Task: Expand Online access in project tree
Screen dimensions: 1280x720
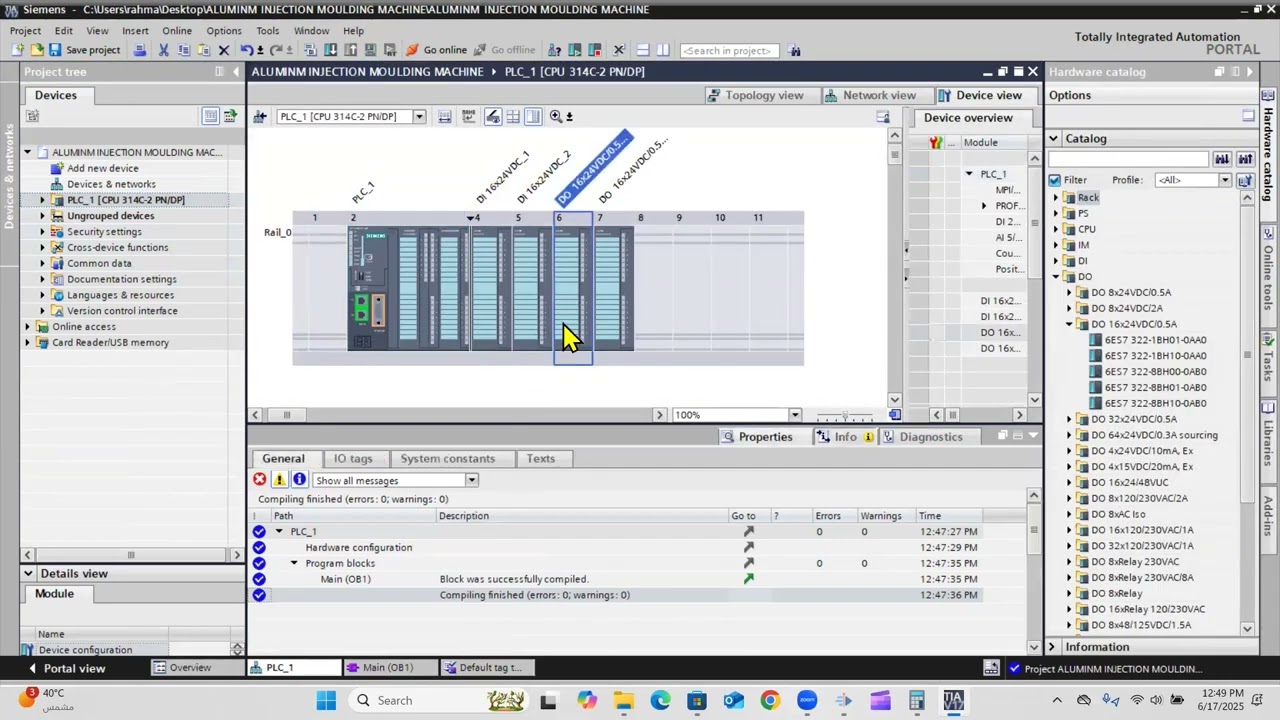Action: pyautogui.click(x=28, y=327)
